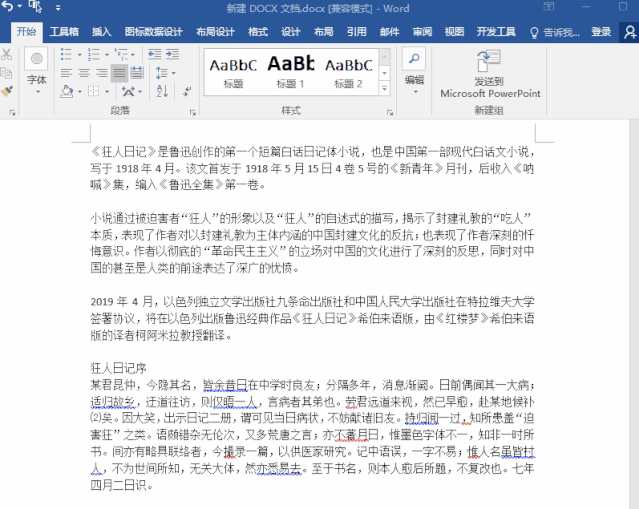
Task: Toggle Justify paragraph alignment
Action: tap(119, 73)
